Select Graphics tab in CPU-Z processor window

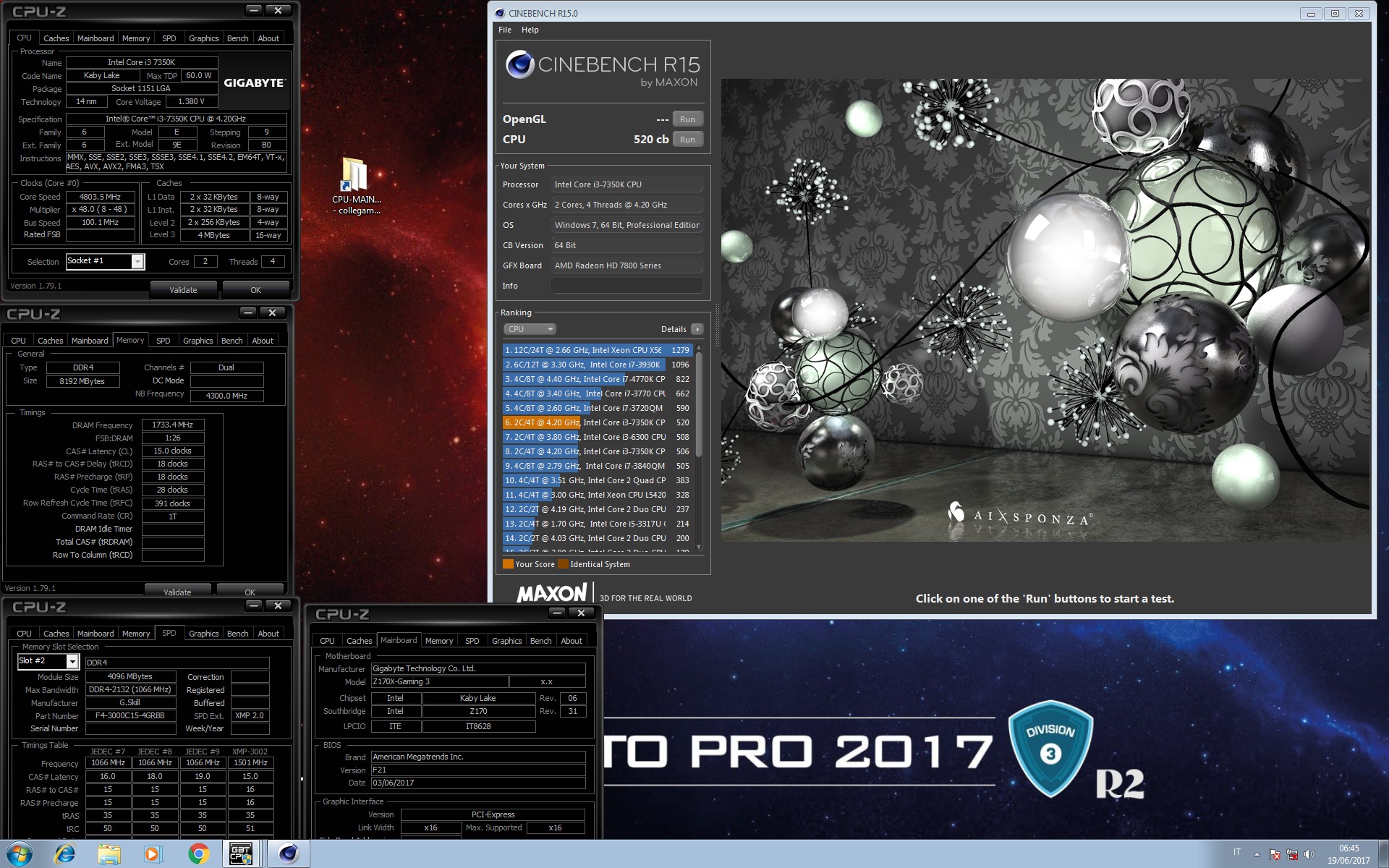(204, 38)
